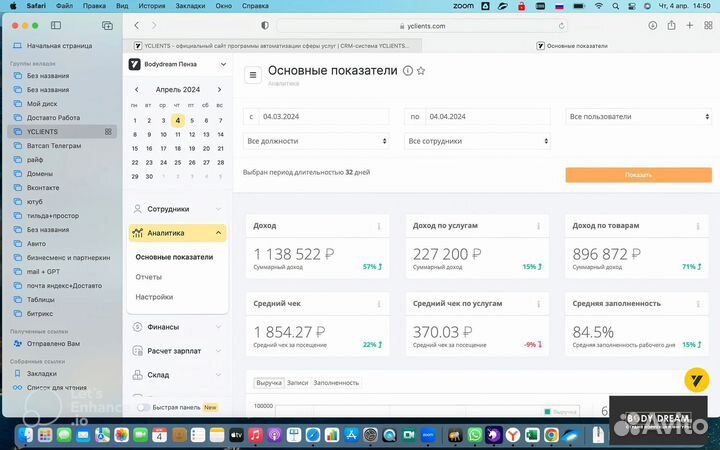Open the Вконтакте tab group

pyautogui.click(x=62, y=188)
